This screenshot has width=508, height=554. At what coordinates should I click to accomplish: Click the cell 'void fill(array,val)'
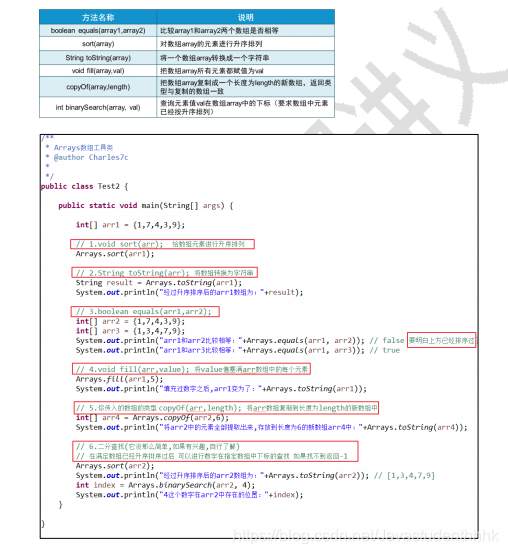[x=98, y=71]
